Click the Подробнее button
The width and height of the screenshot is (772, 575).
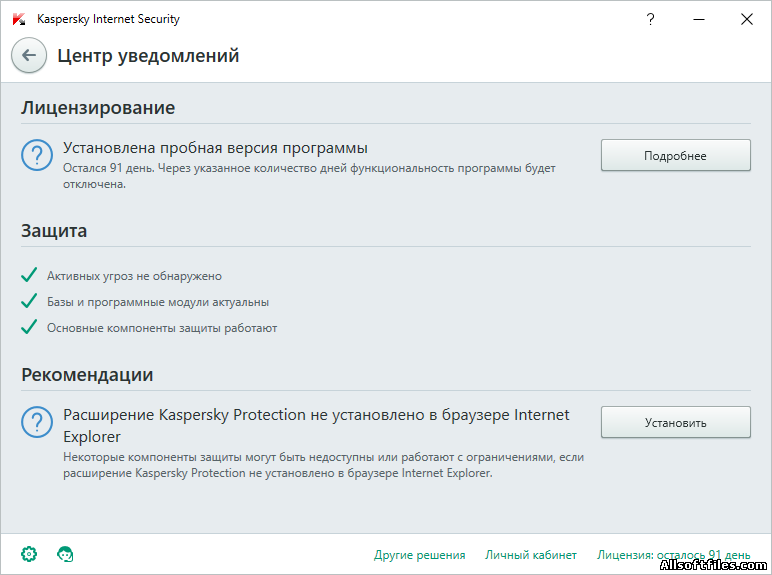click(676, 155)
